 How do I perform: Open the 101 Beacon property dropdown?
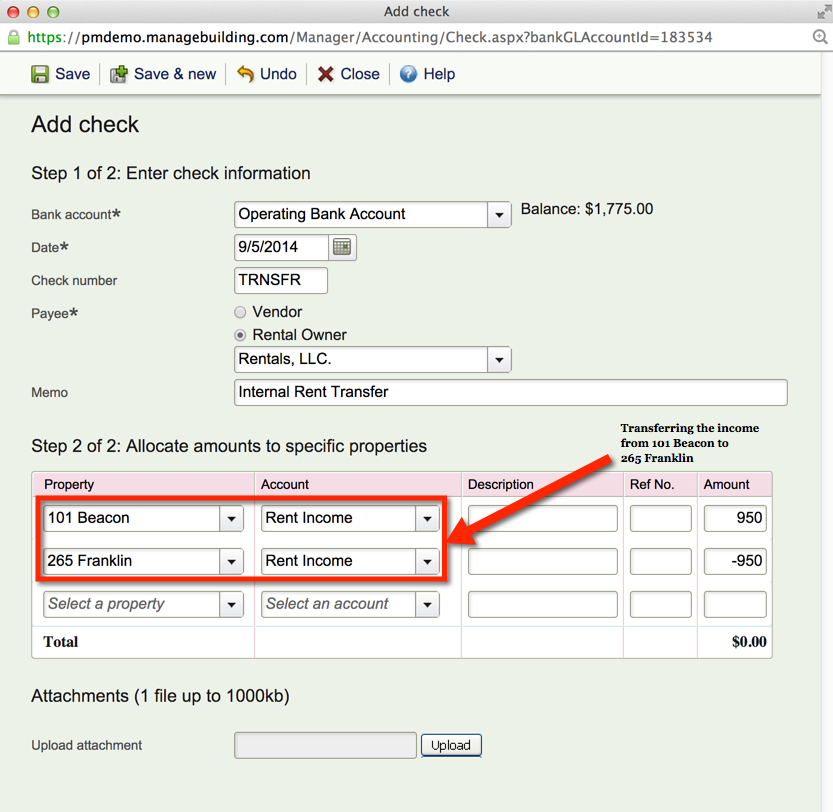(231, 519)
